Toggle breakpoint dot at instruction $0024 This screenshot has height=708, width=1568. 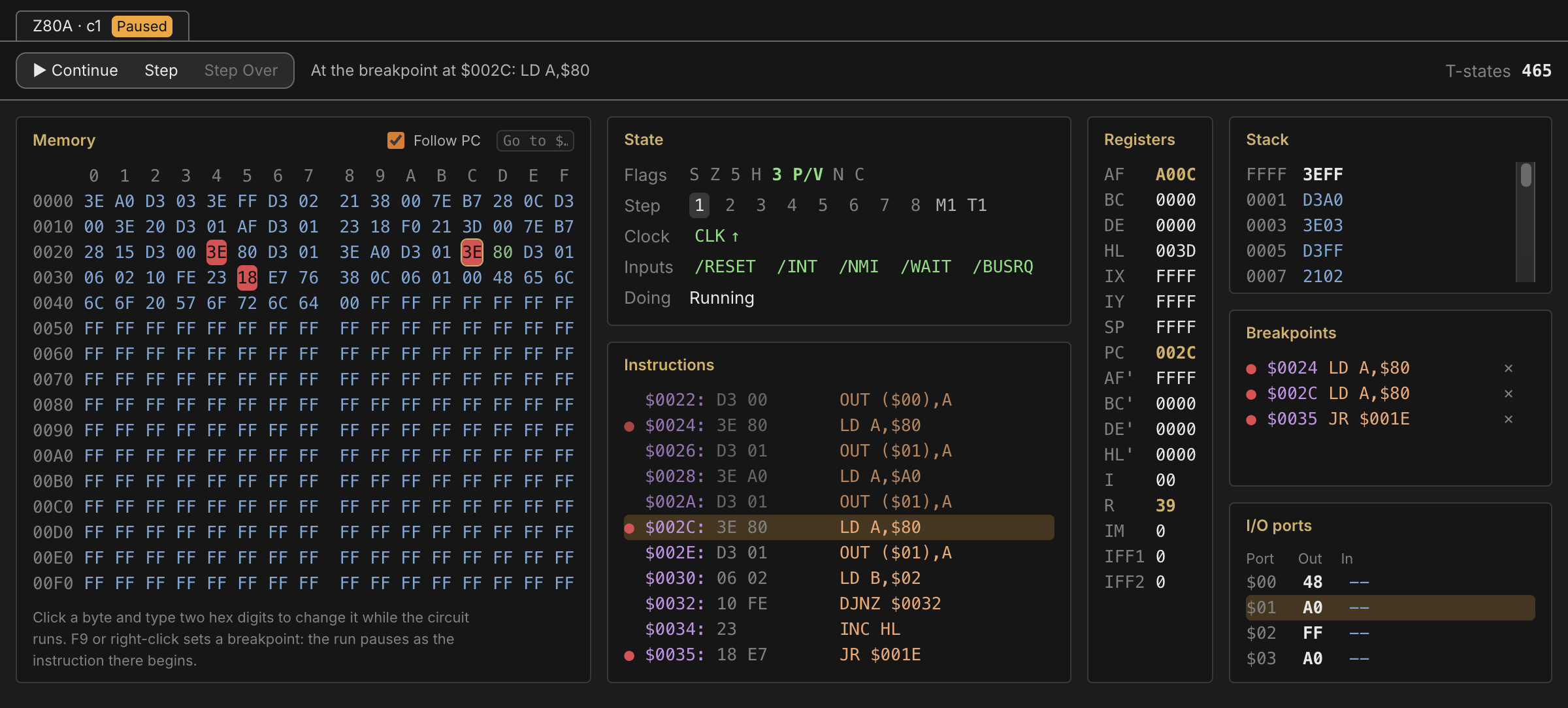pos(629,426)
